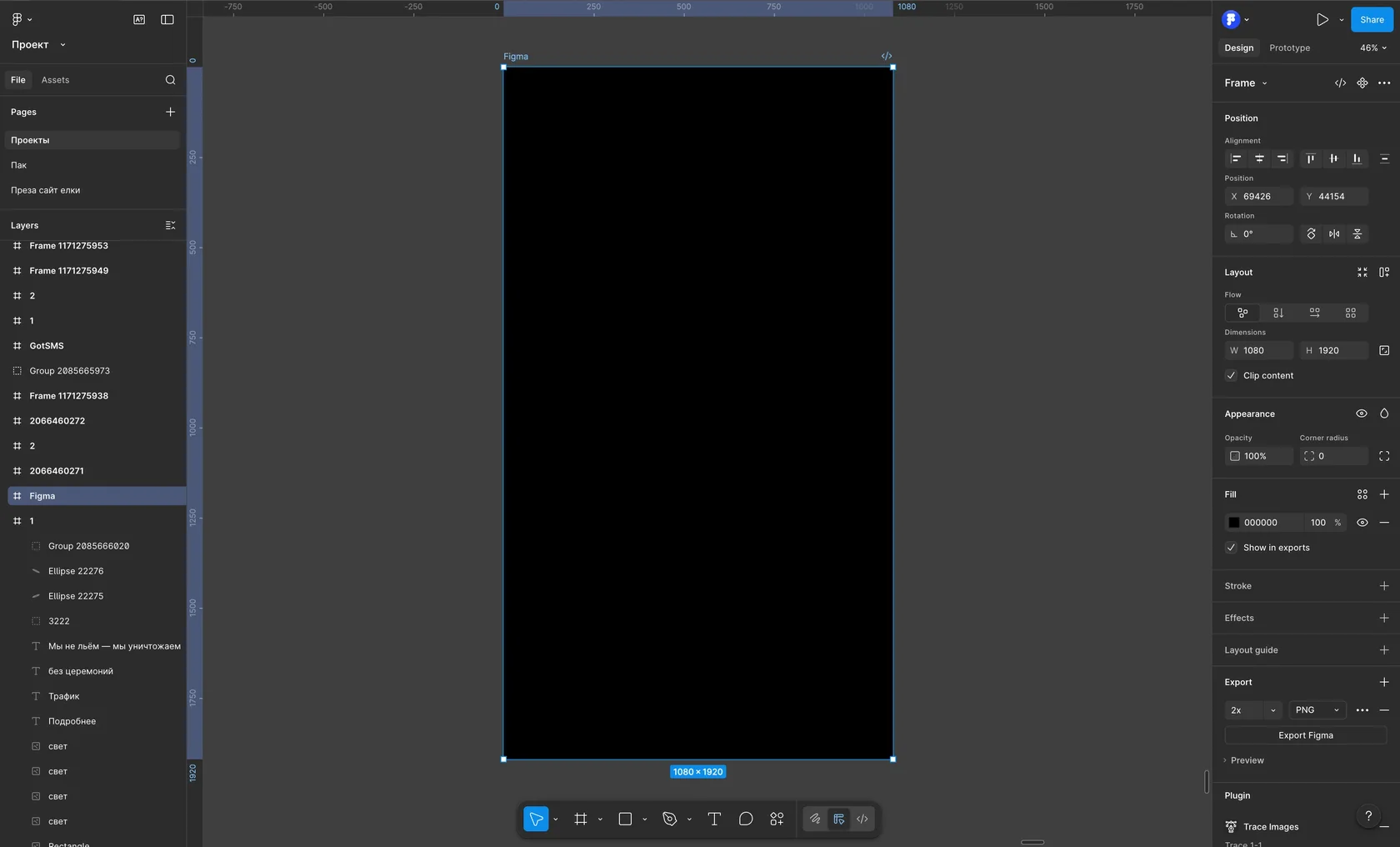Search layers with the magnifier icon
Viewport: 1400px width, 847px height.
(170, 80)
